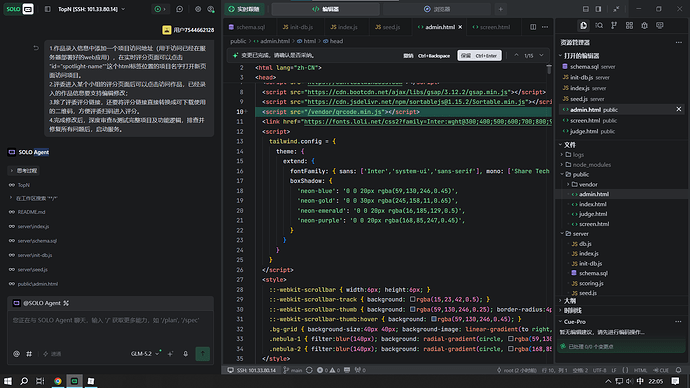Send message with green arrow button

pyautogui.click(x=202, y=354)
